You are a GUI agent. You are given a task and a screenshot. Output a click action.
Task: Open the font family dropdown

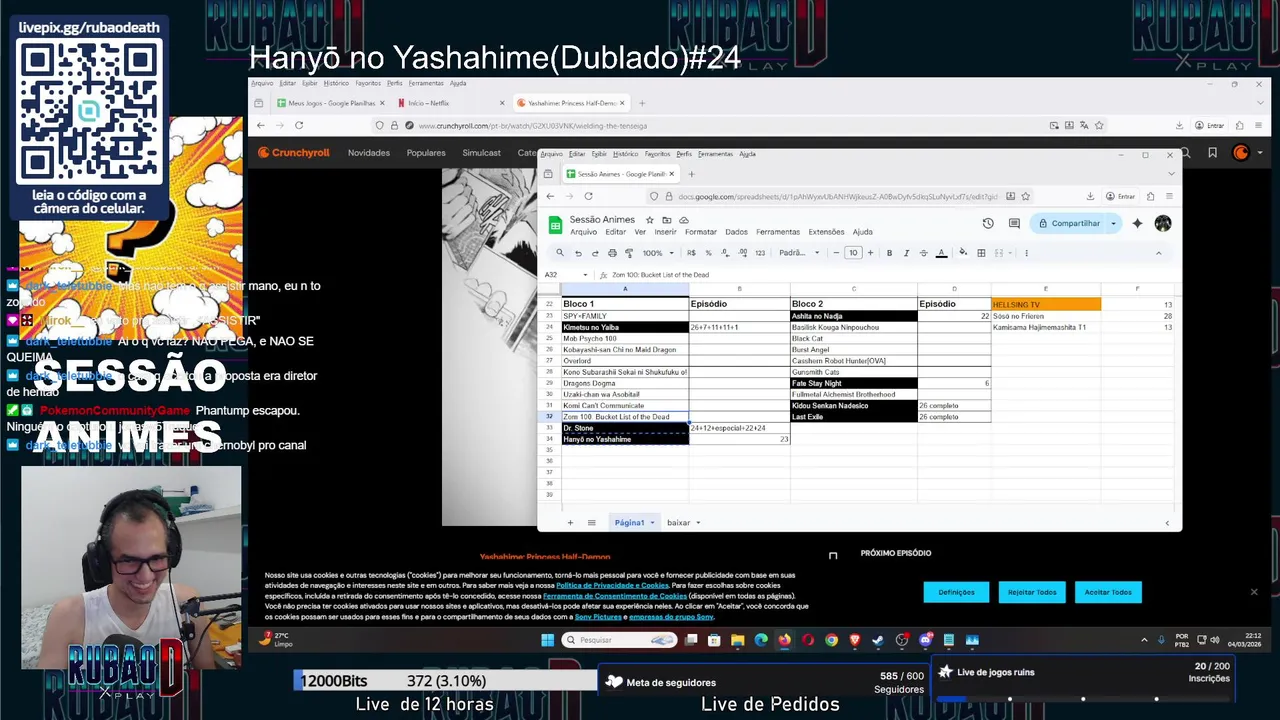point(799,253)
